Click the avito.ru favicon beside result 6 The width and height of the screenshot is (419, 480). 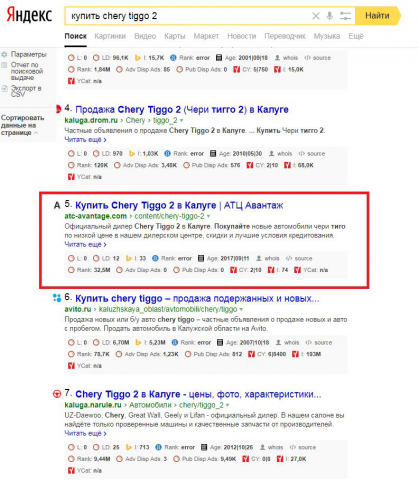[57, 298]
